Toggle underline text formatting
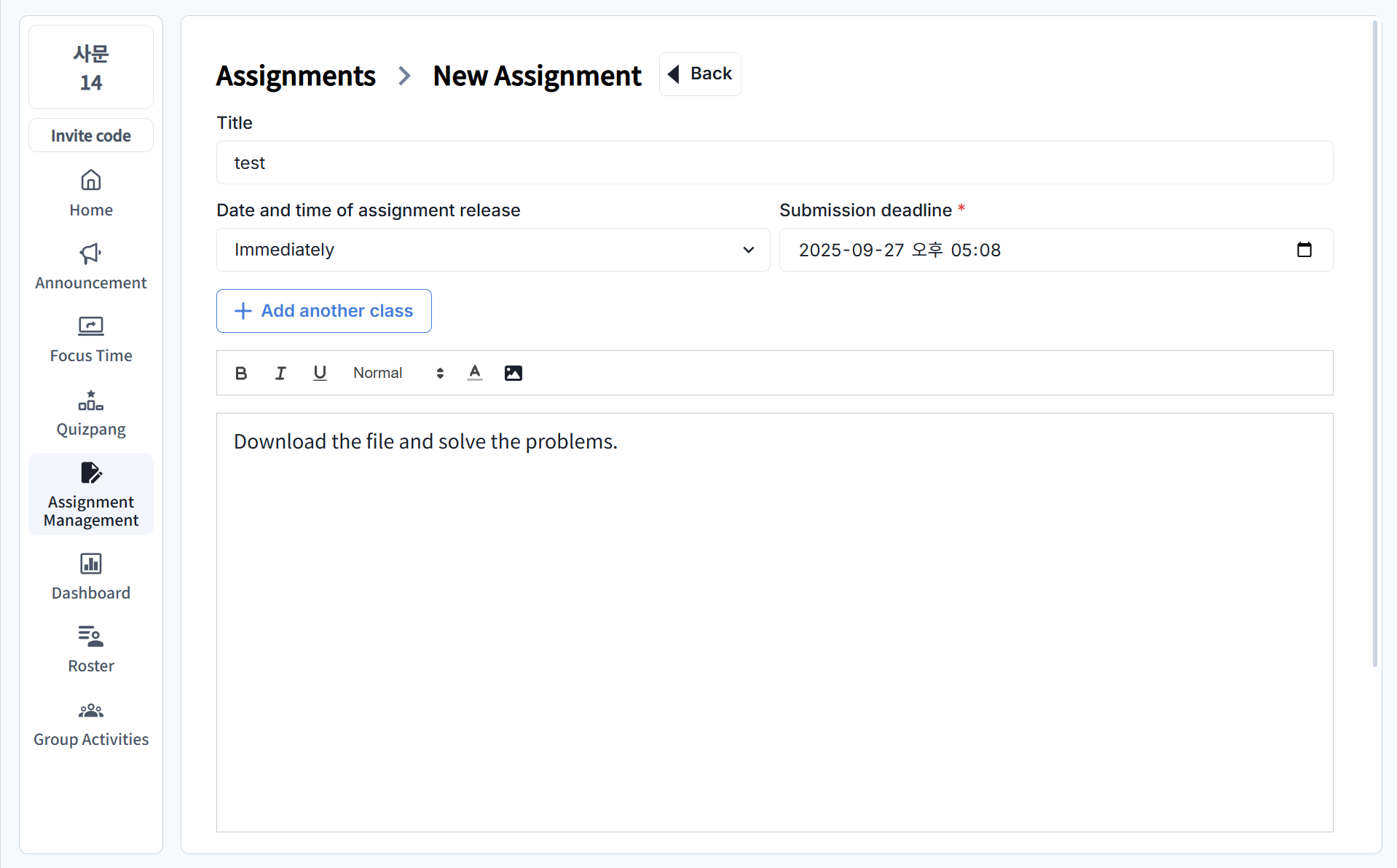The image size is (1397, 868). [x=320, y=374]
